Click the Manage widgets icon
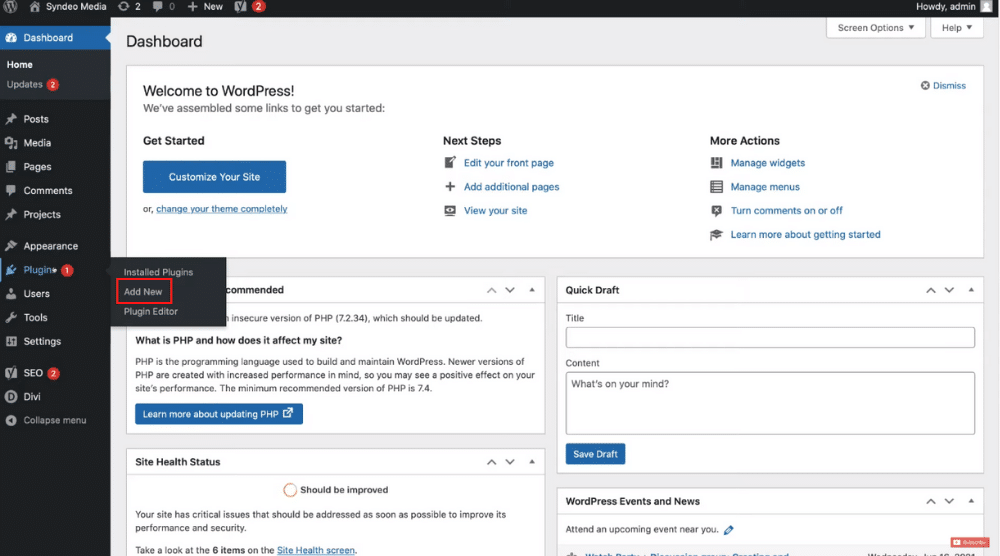This screenshot has height=556, width=1000. [x=716, y=163]
